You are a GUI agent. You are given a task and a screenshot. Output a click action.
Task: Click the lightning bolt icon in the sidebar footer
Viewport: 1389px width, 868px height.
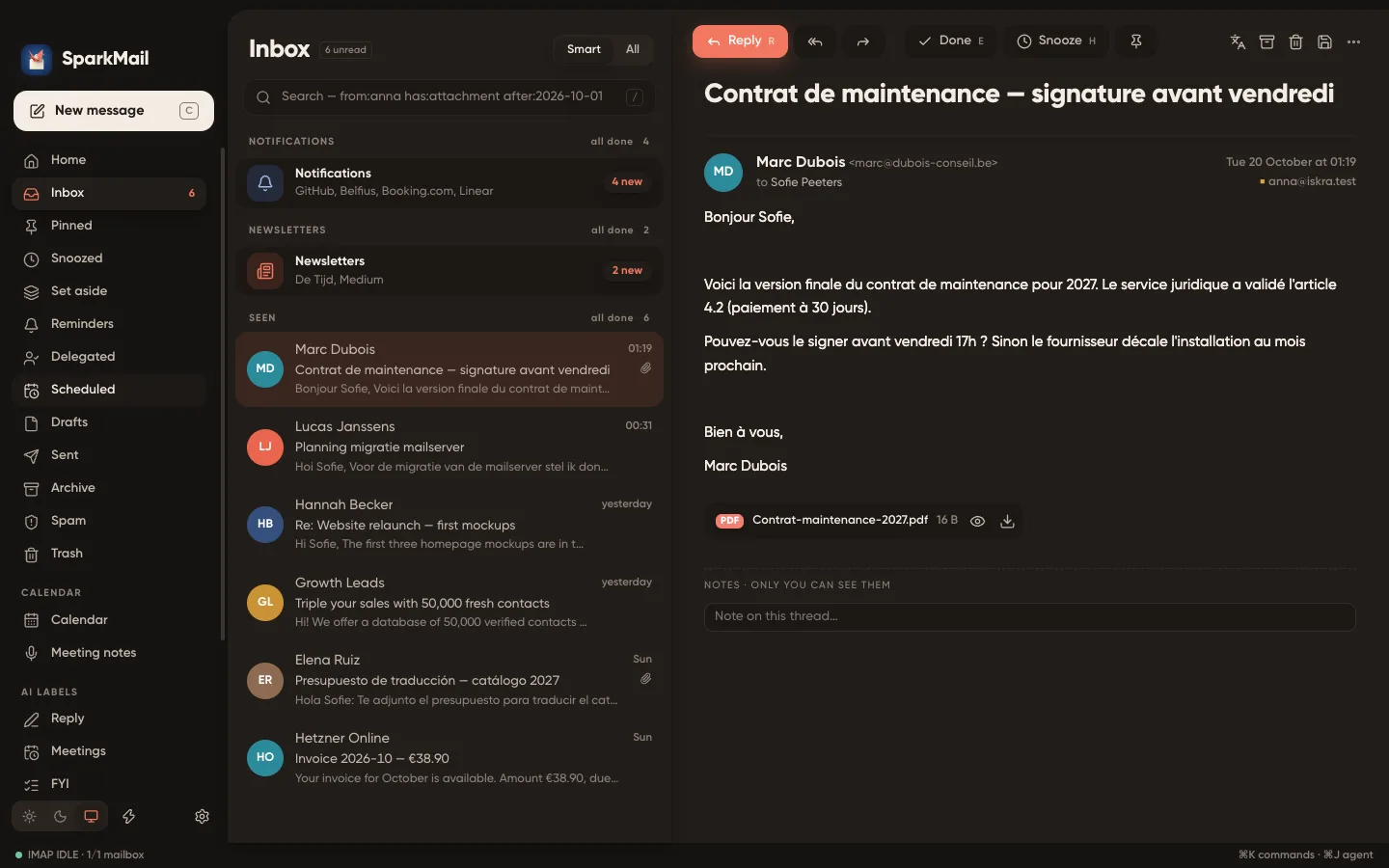[x=128, y=816]
